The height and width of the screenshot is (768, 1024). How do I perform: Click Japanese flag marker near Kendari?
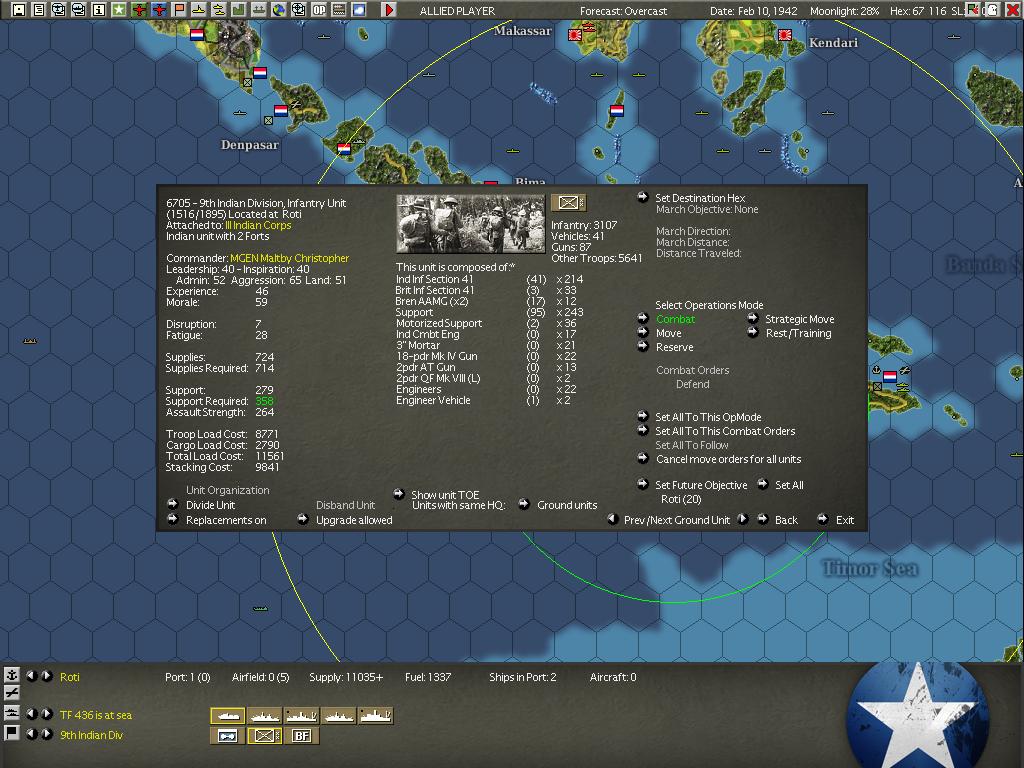click(x=784, y=35)
